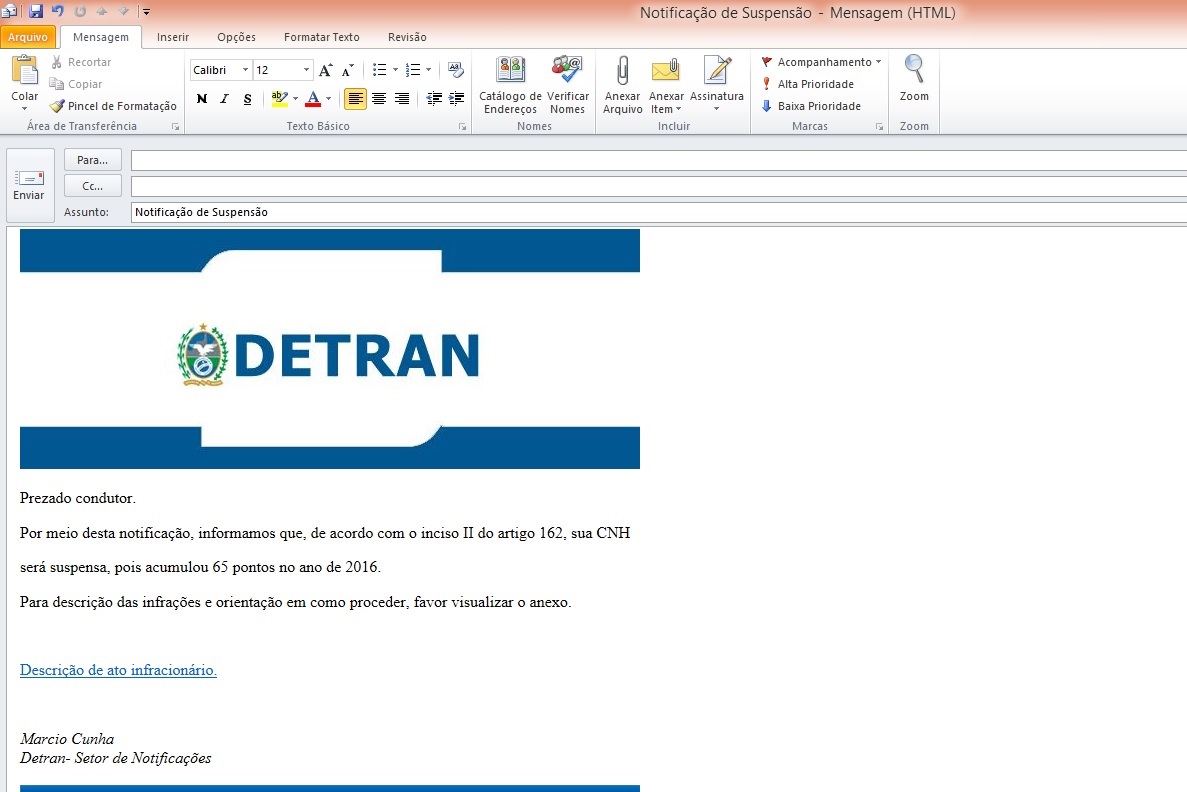The width and height of the screenshot is (1187, 792).
Task: Activate the Pincel de Formatação tool
Action: pos(113,105)
